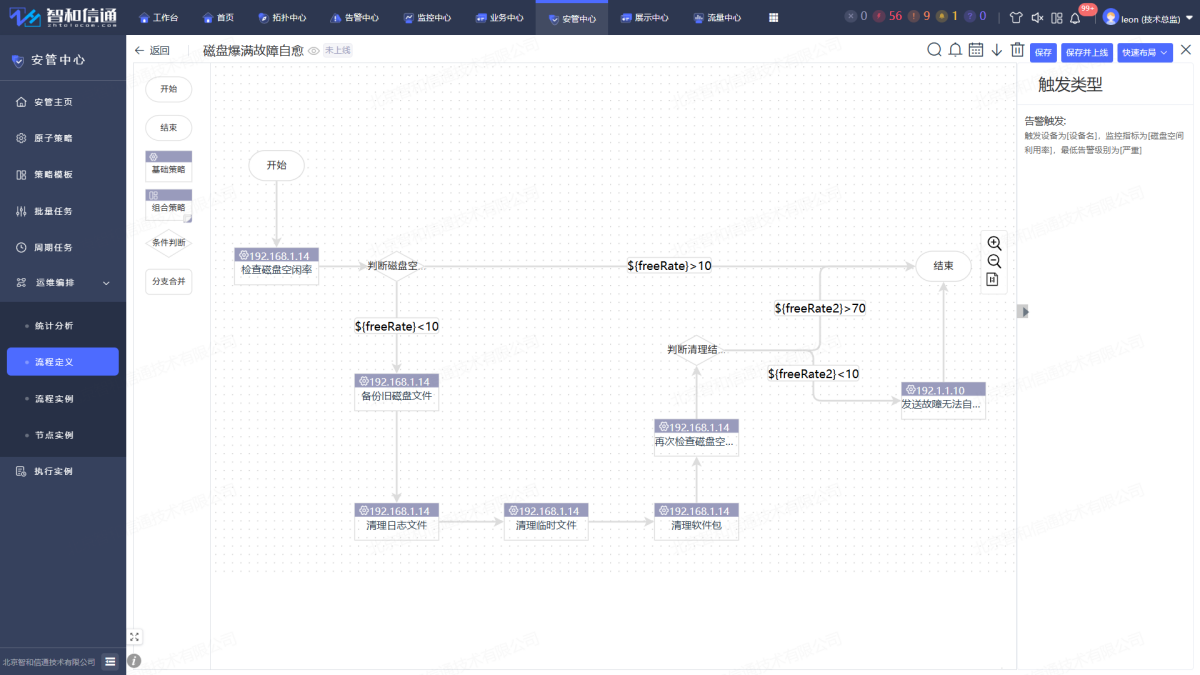This screenshot has height=675, width=1200.
Task: Go to the 告警中心 tab
Action: pos(354,18)
